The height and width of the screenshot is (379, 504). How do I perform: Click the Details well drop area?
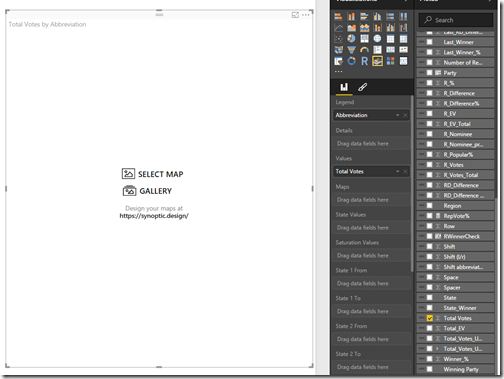point(371,144)
